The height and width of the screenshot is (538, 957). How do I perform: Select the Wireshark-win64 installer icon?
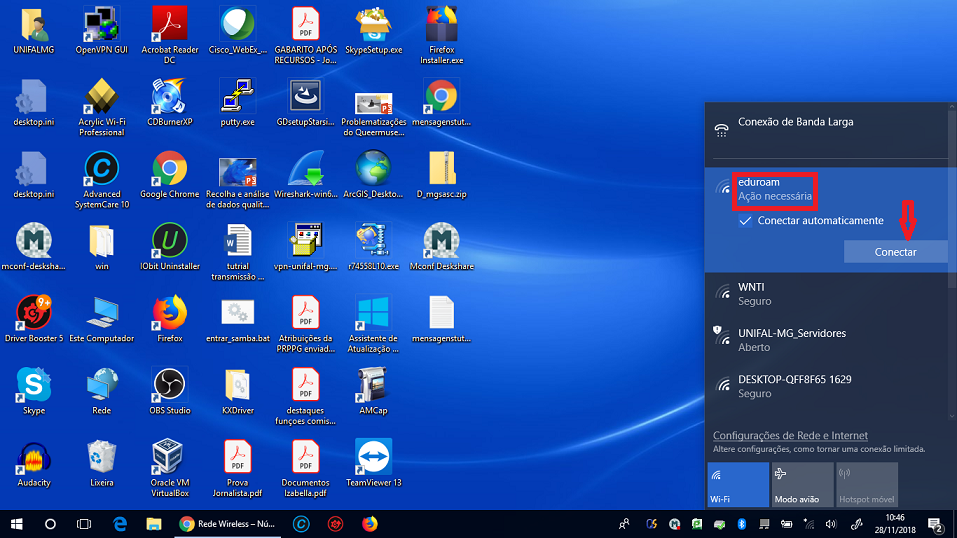(x=305, y=175)
